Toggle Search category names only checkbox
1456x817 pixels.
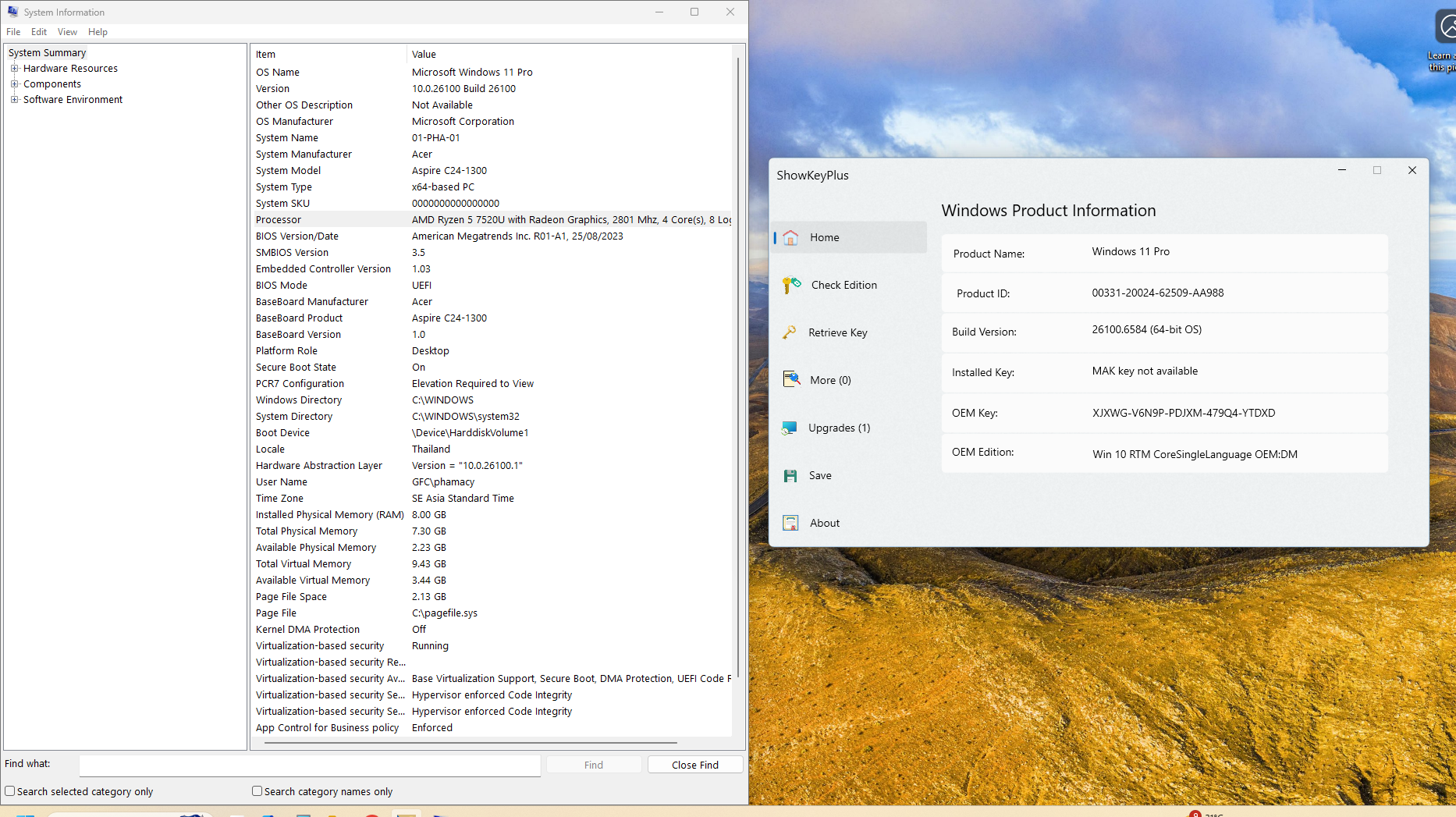[257, 791]
